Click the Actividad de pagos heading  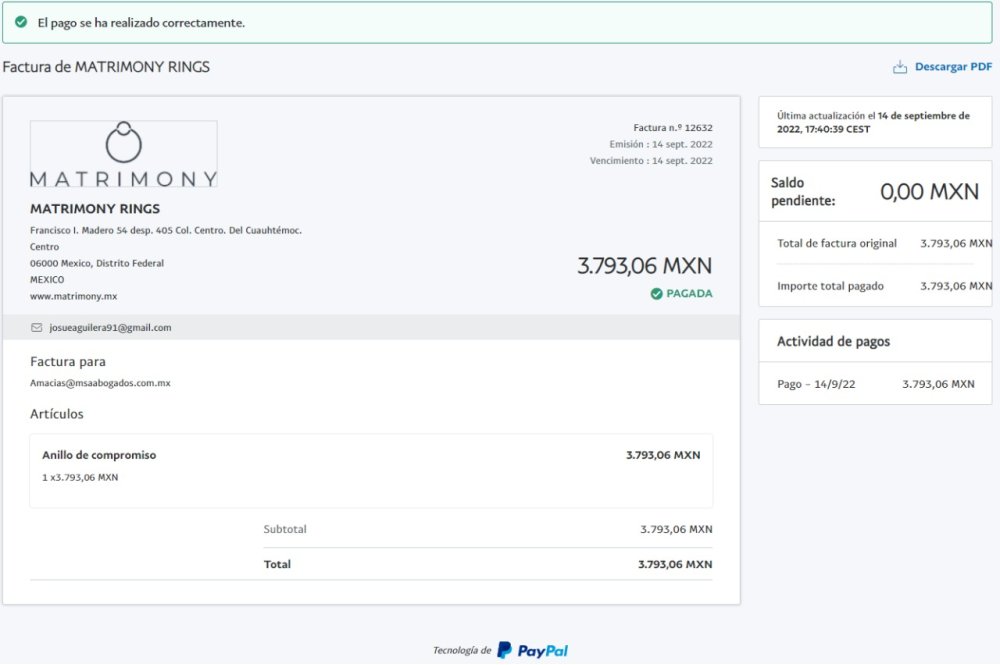tap(833, 342)
